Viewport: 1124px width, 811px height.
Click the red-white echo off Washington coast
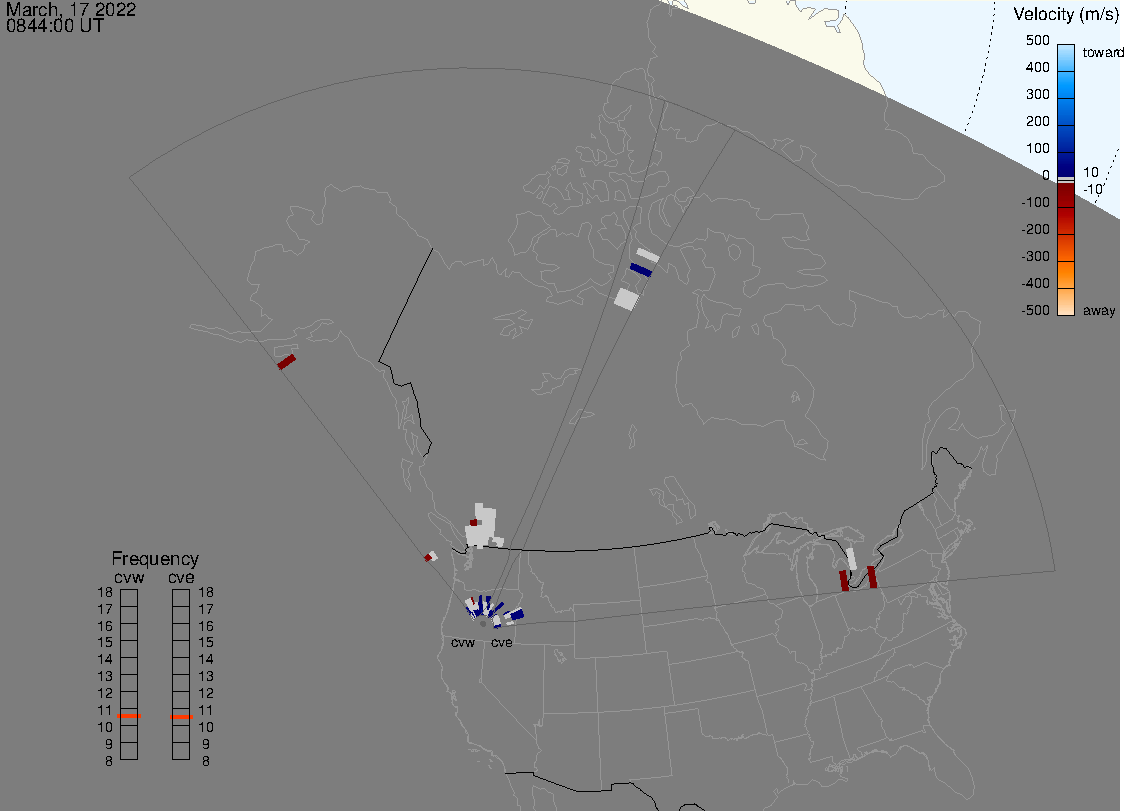pyautogui.click(x=431, y=556)
